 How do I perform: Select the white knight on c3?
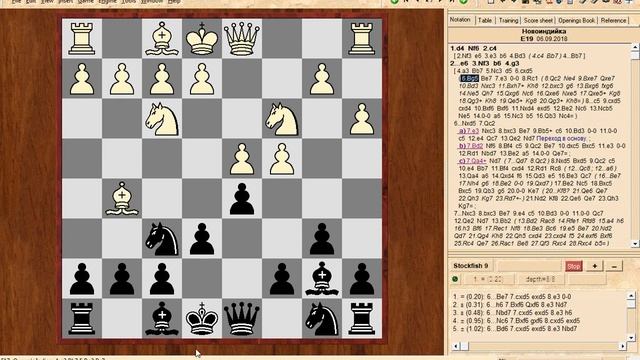(x=282, y=119)
